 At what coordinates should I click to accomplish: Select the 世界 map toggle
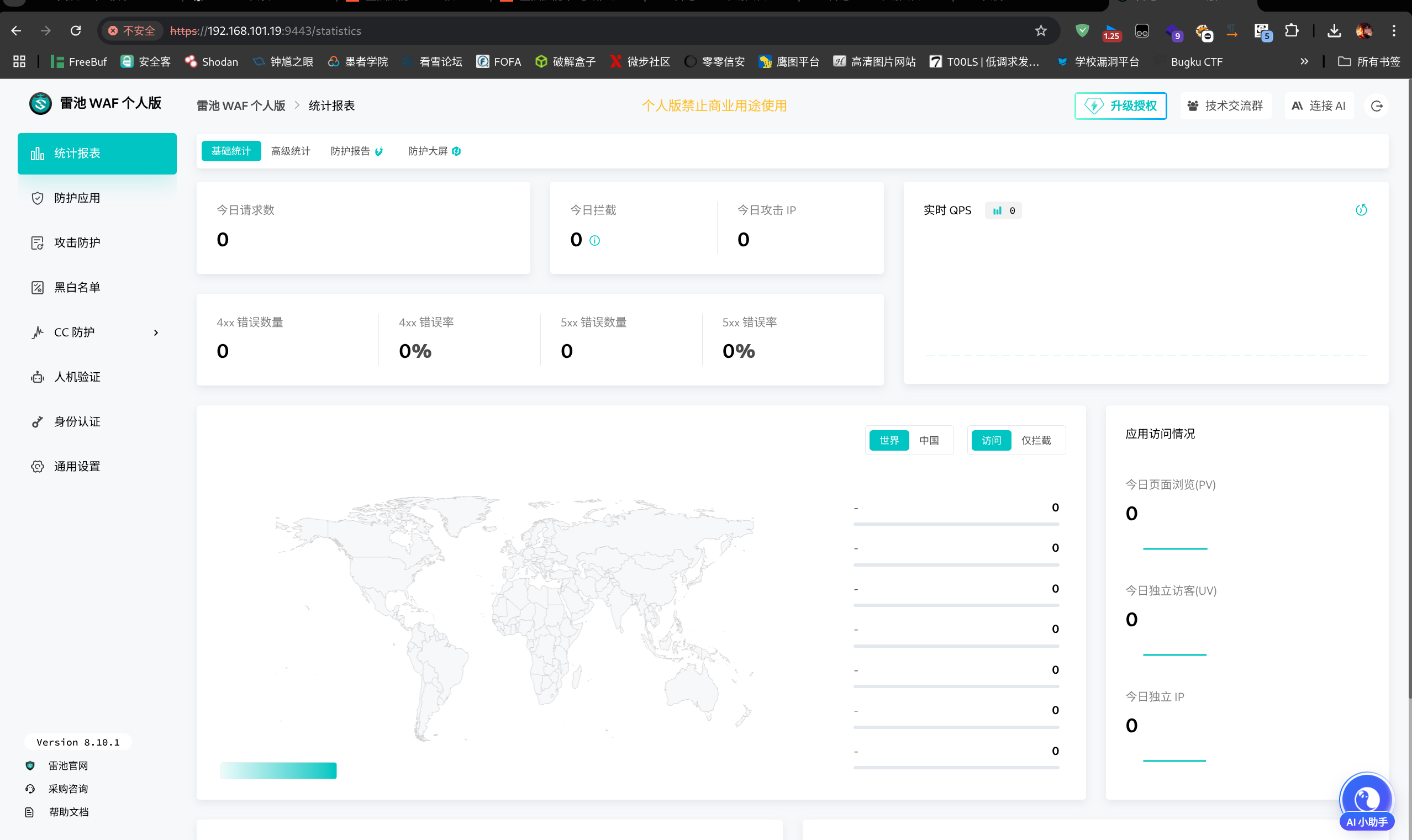click(889, 440)
